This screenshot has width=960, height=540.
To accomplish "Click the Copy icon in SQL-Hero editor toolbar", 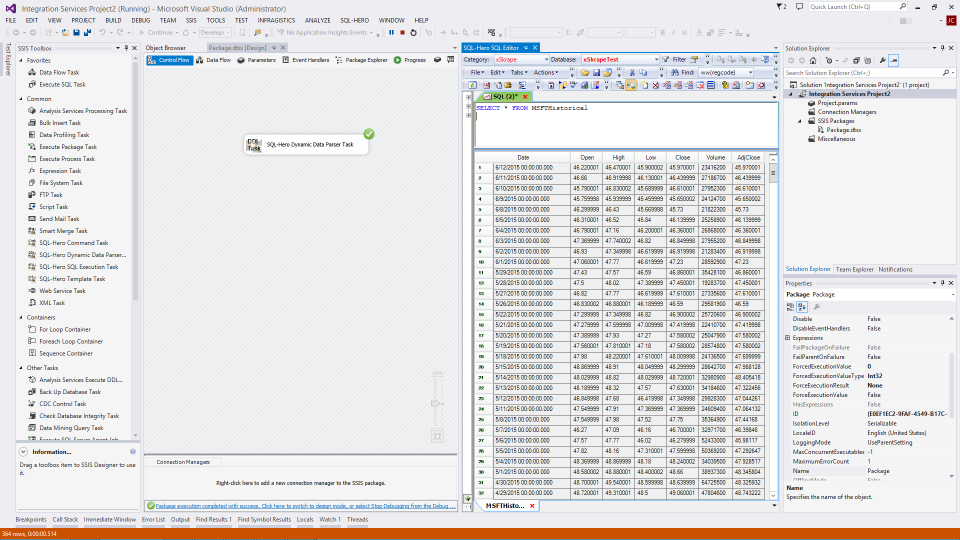I will coord(643,72).
